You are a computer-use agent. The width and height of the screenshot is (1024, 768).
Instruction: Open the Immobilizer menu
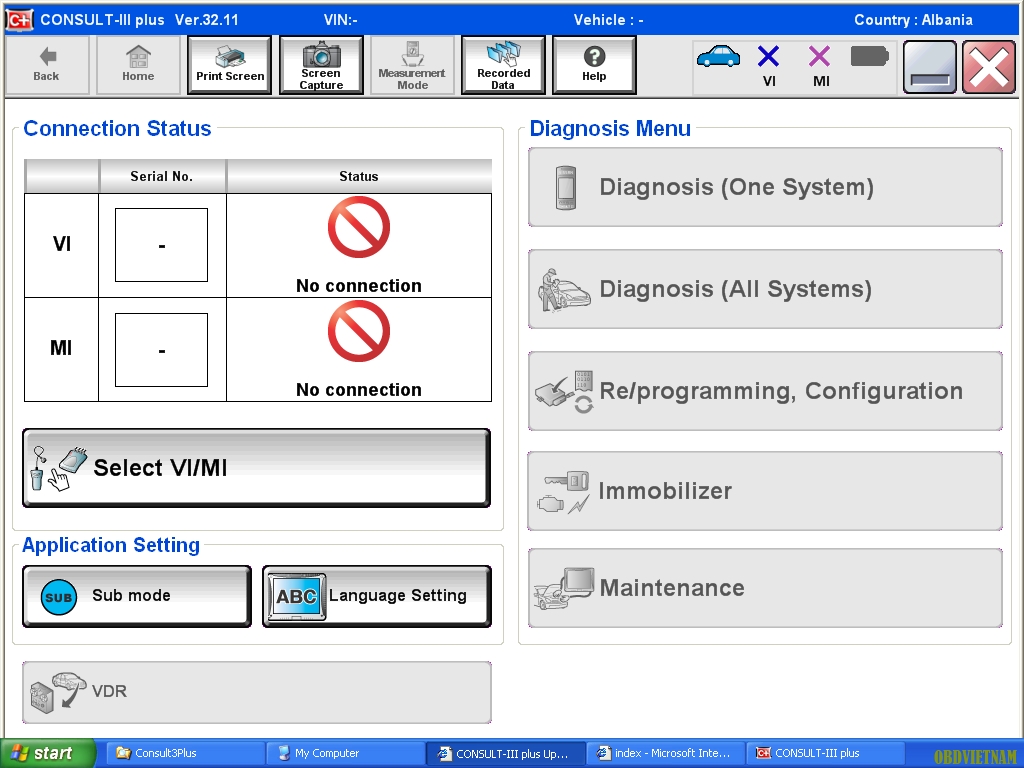click(x=765, y=491)
